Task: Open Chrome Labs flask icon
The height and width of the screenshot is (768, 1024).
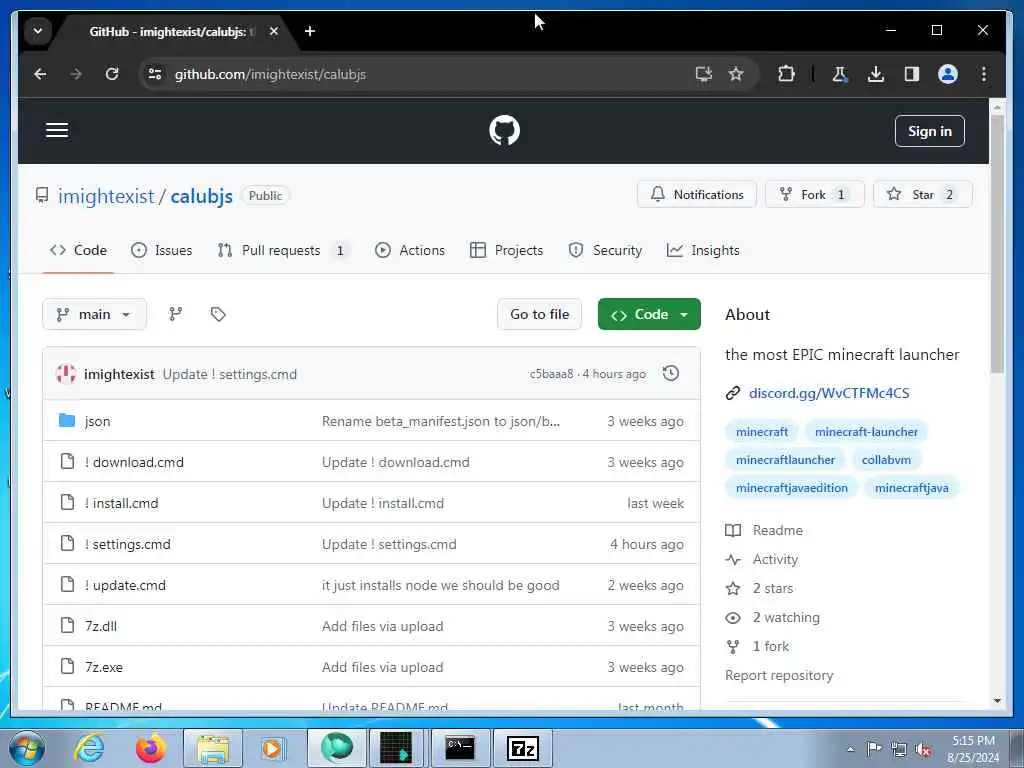Action: tap(840, 74)
